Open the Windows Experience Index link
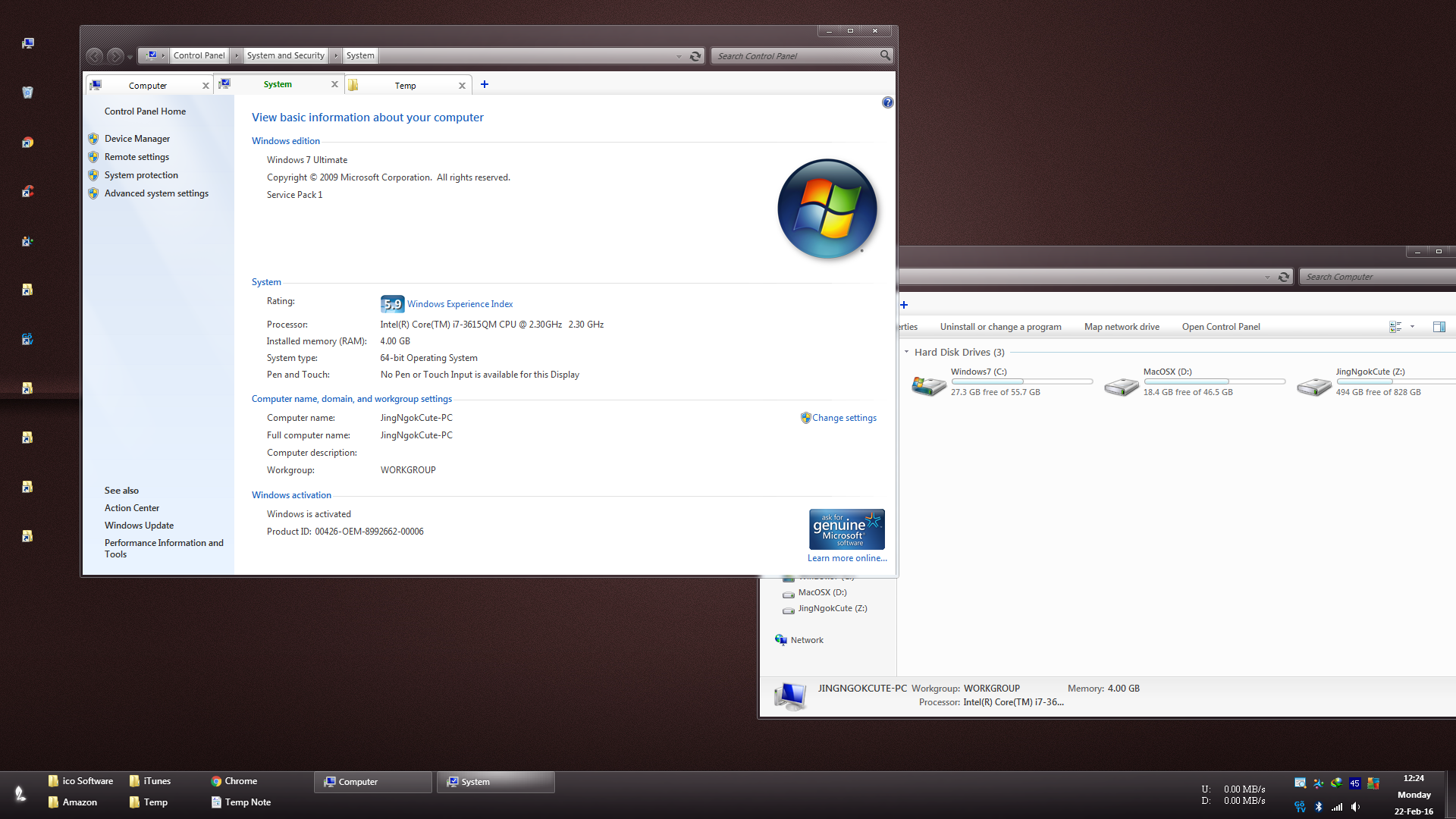Screen dimensions: 1456x819 460,304
